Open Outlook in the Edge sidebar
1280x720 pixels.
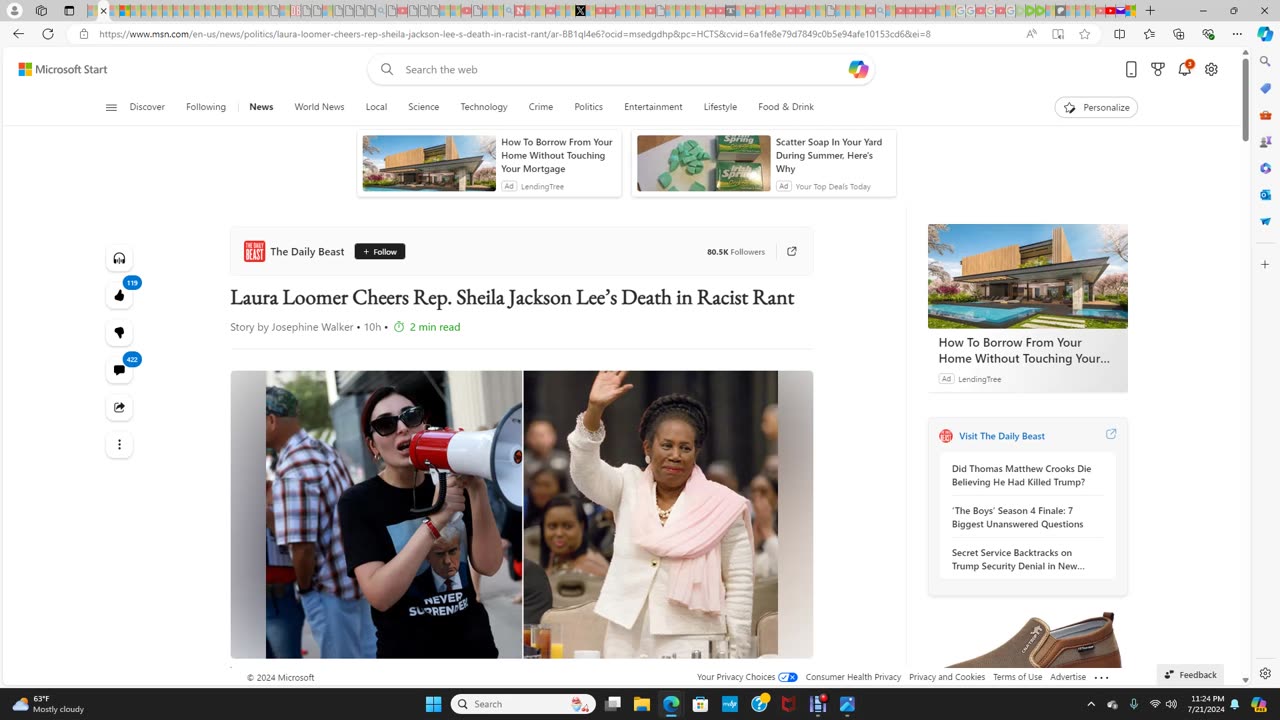coord(1265,195)
